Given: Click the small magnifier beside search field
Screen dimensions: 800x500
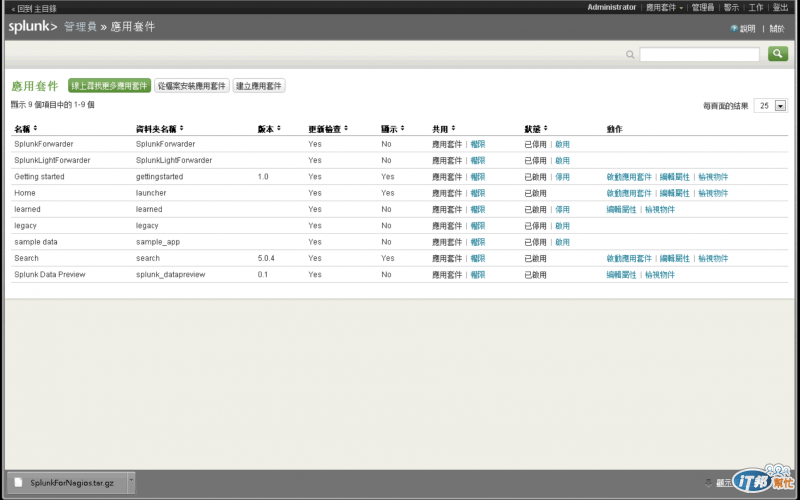Looking at the screenshot, I should point(630,55).
